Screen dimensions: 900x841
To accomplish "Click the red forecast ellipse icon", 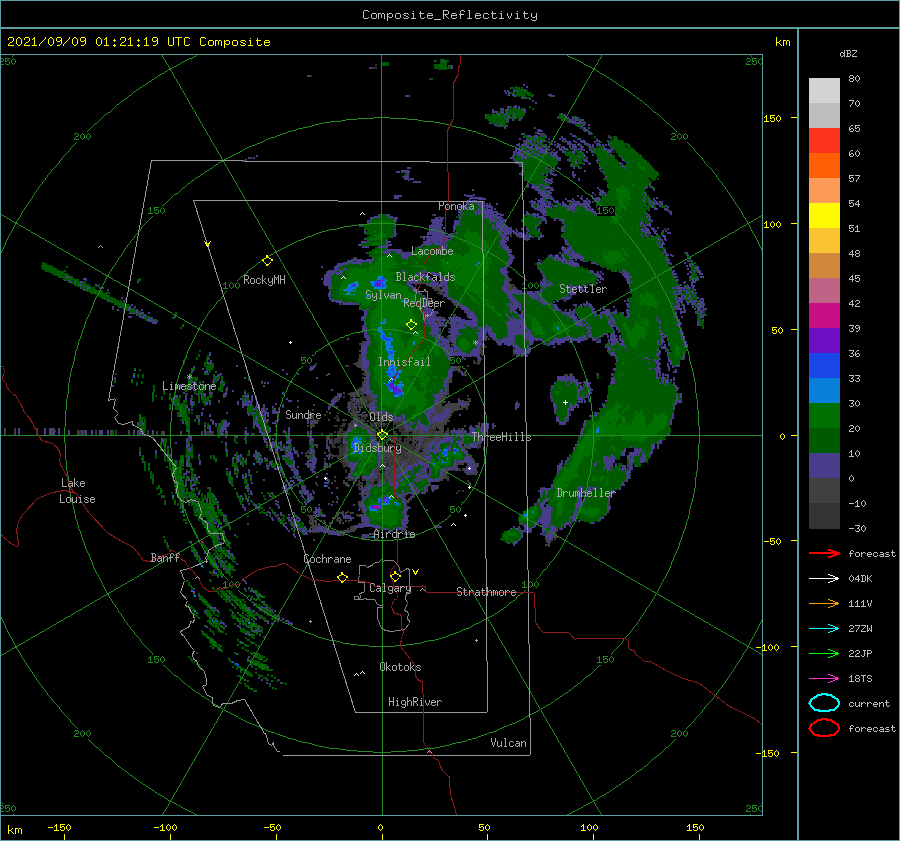I will (x=824, y=728).
